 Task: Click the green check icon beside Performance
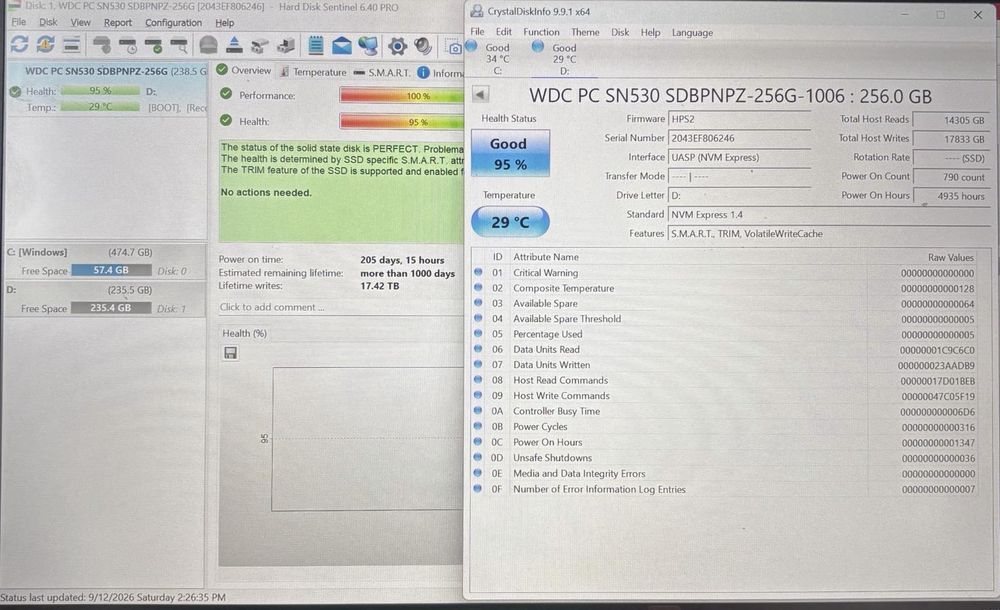click(225, 94)
